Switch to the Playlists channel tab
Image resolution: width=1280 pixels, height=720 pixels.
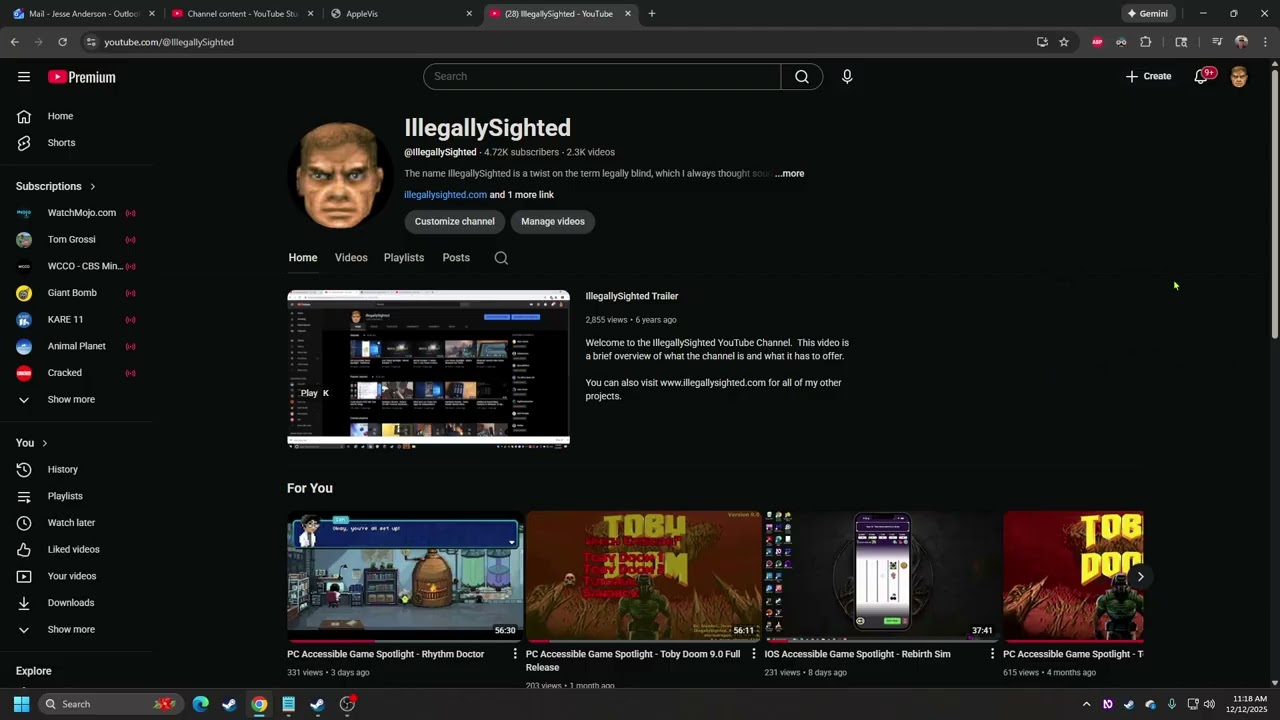(x=404, y=258)
